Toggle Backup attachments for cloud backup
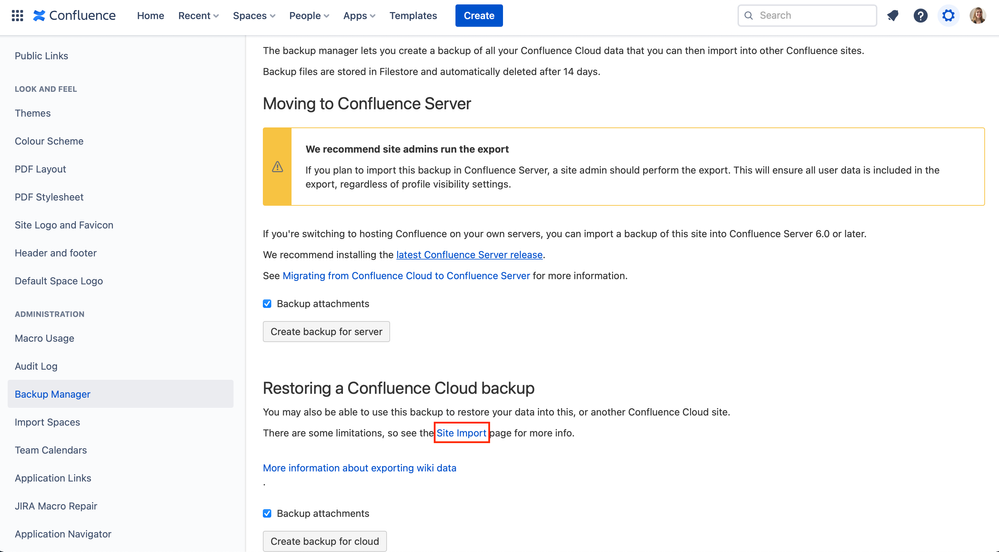Image resolution: width=999 pixels, height=552 pixels. 267,514
